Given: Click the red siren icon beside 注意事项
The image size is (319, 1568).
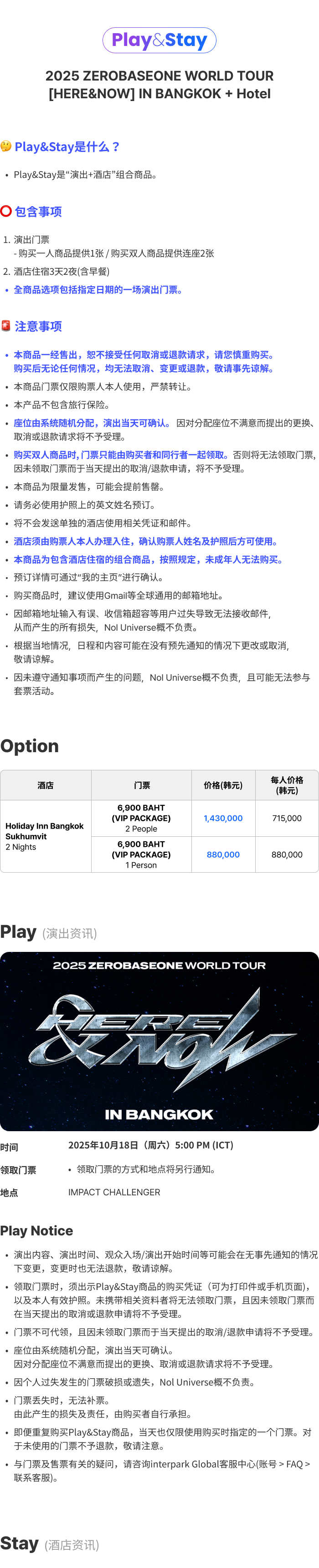Looking at the screenshot, I should pyautogui.click(x=6, y=326).
